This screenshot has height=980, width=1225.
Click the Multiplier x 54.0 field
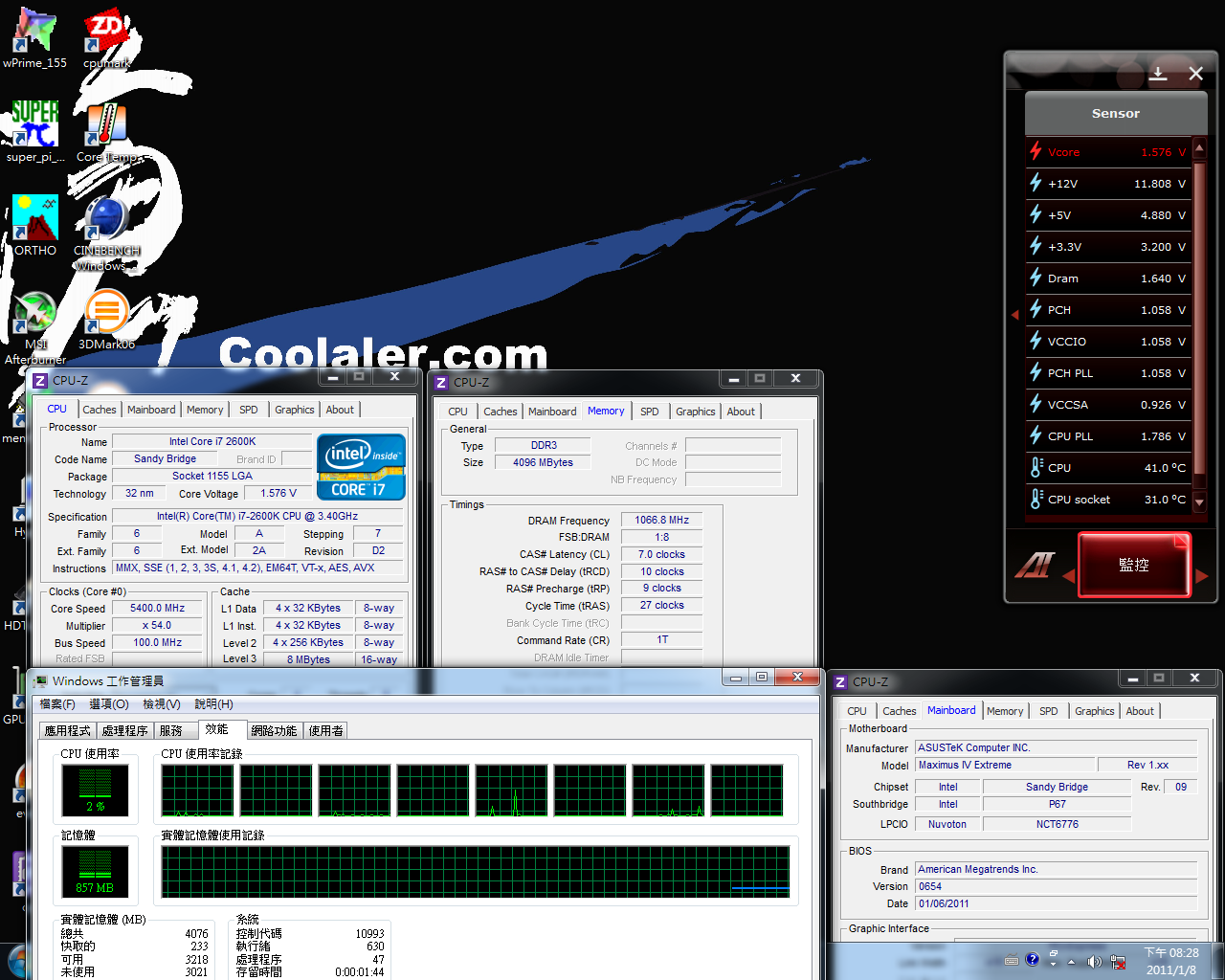tap(158, 626)
